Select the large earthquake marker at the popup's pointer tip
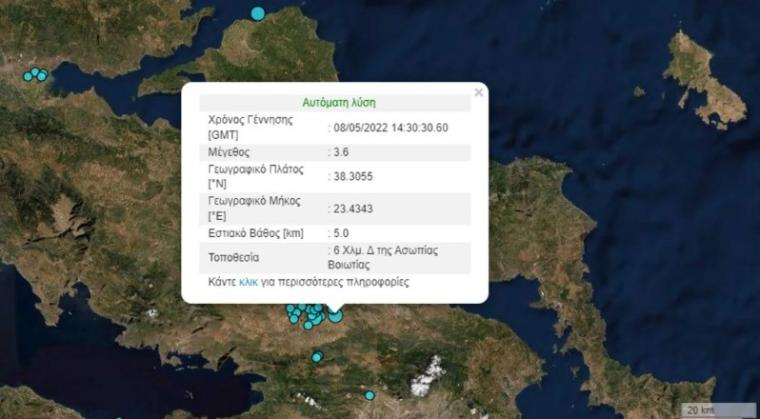This screenshot has width=760, height=419. [335, 315]
